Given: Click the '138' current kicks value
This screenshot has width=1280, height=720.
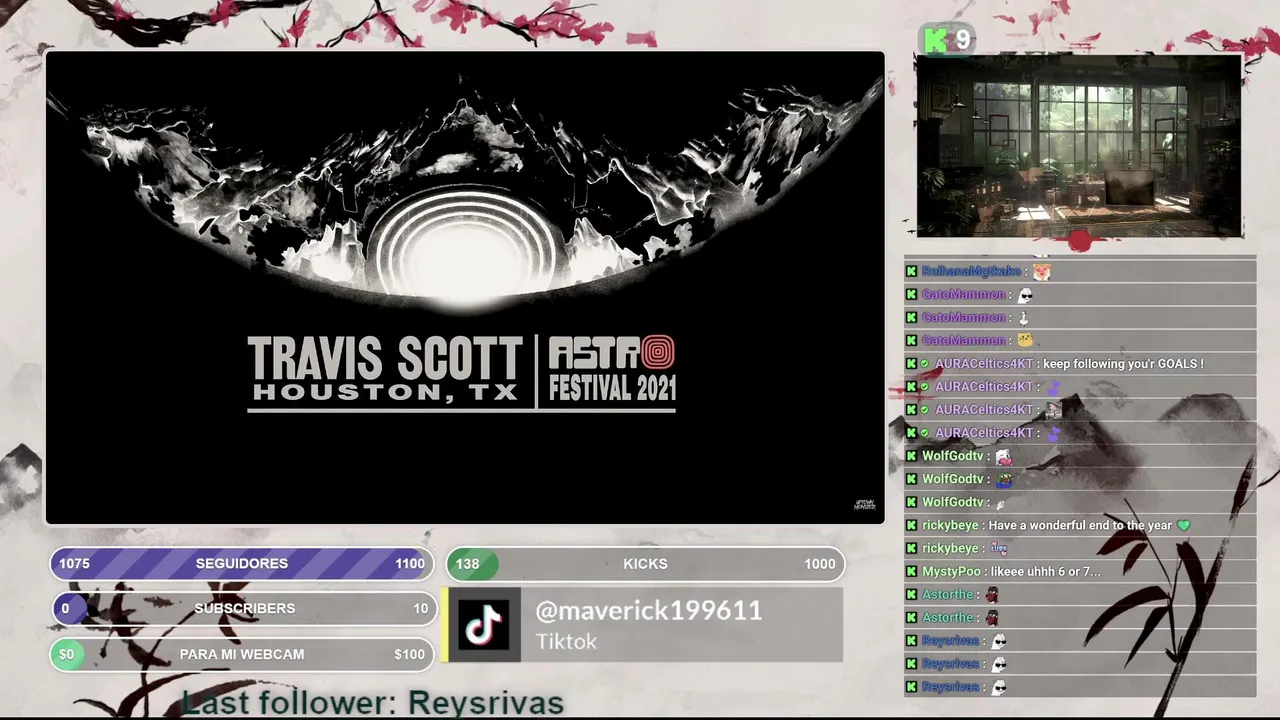Looking at the screenshot, I should click(467, 564).
